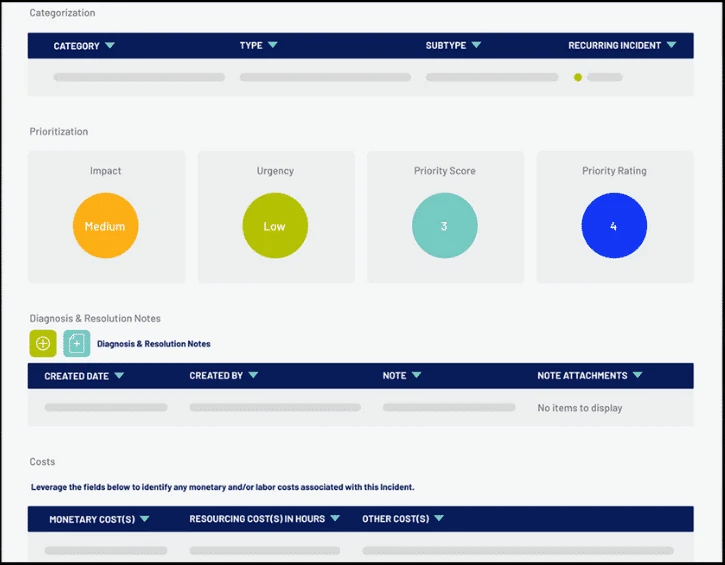Open the Type column filter arrow
725x565 pixels.
click(273, 45)
